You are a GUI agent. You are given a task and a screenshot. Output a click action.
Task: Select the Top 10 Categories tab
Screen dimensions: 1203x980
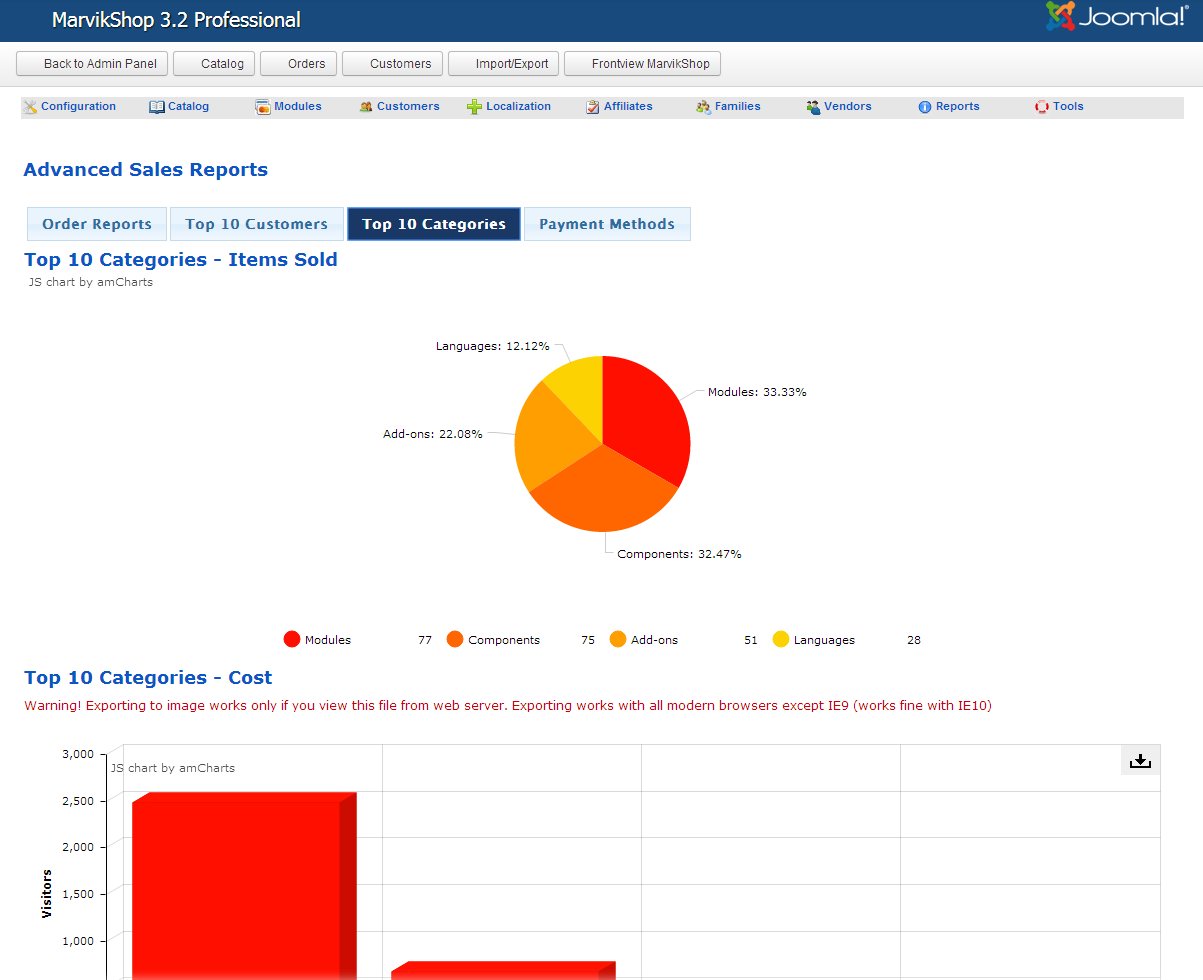tap(434, 224)
